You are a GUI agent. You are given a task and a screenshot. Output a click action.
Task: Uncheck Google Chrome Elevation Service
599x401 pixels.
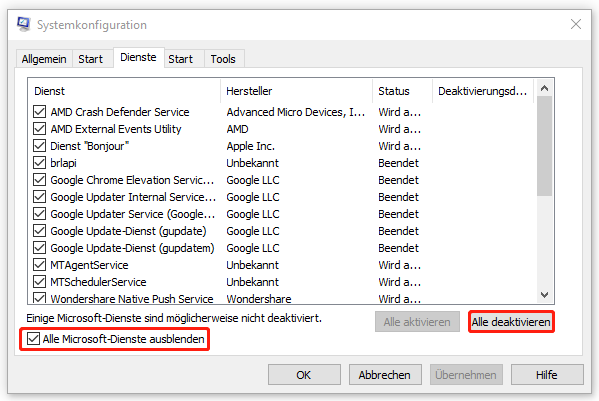point(39,180)
